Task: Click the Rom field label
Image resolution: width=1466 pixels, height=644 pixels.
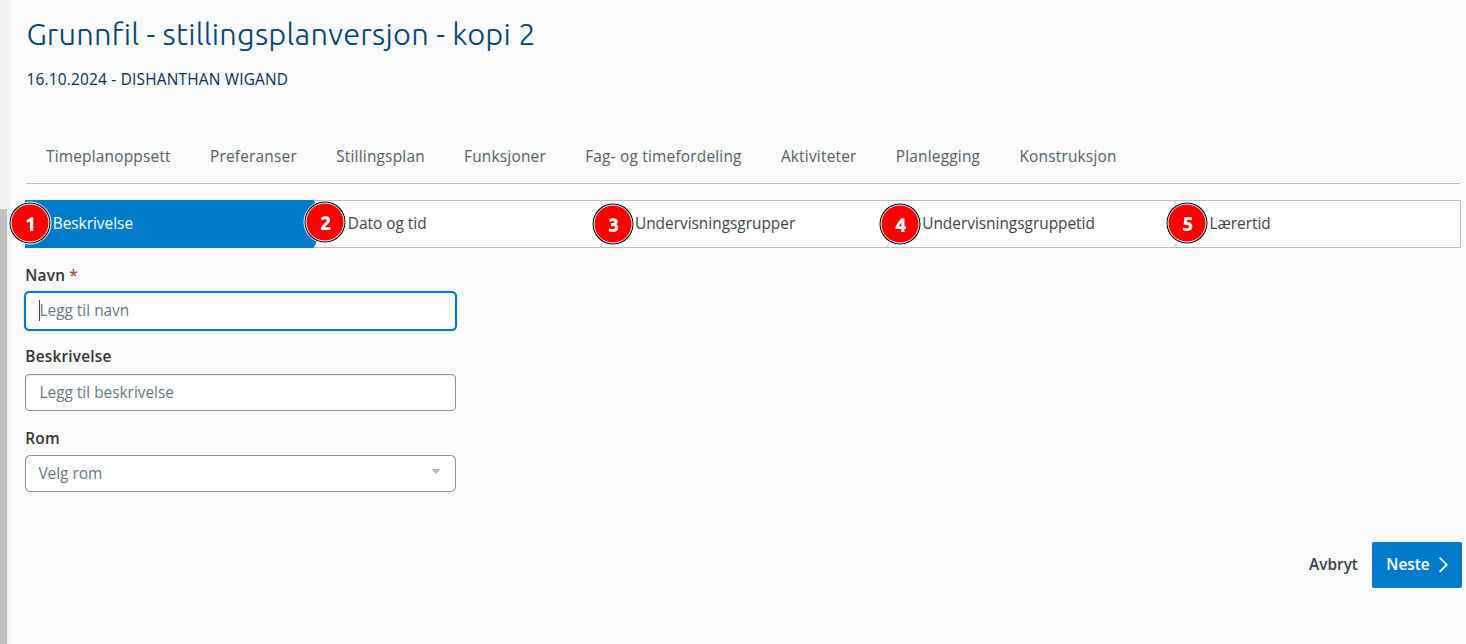Action: pos(42,439)
